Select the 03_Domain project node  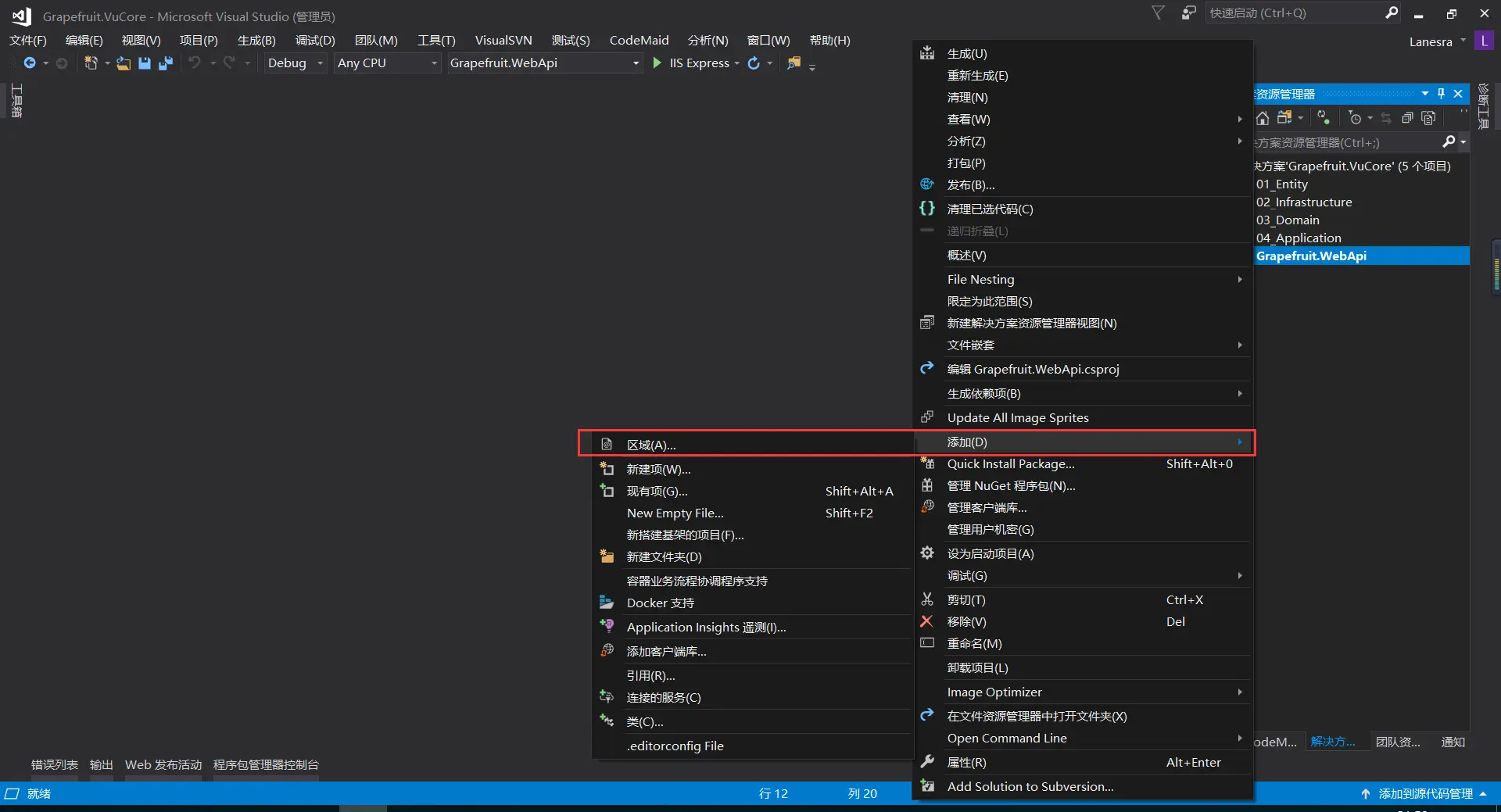(1288, 220)
